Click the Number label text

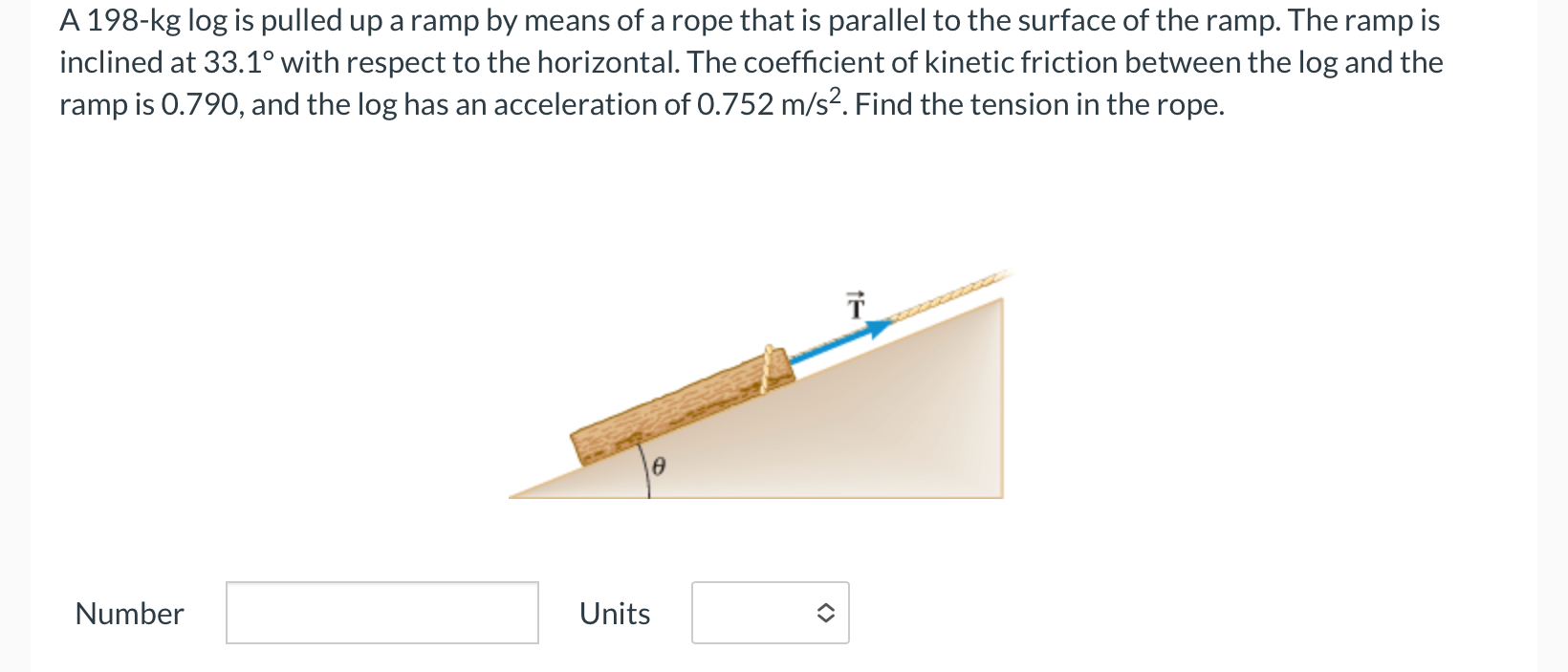129,613
